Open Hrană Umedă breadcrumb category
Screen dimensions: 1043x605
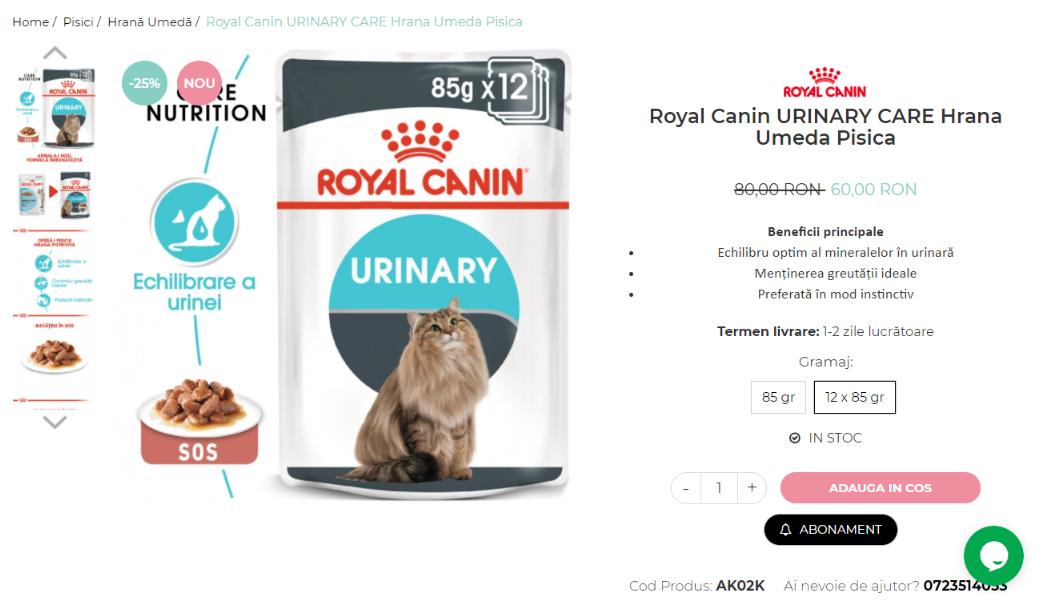pyautogui.click(x=150, y=22)
